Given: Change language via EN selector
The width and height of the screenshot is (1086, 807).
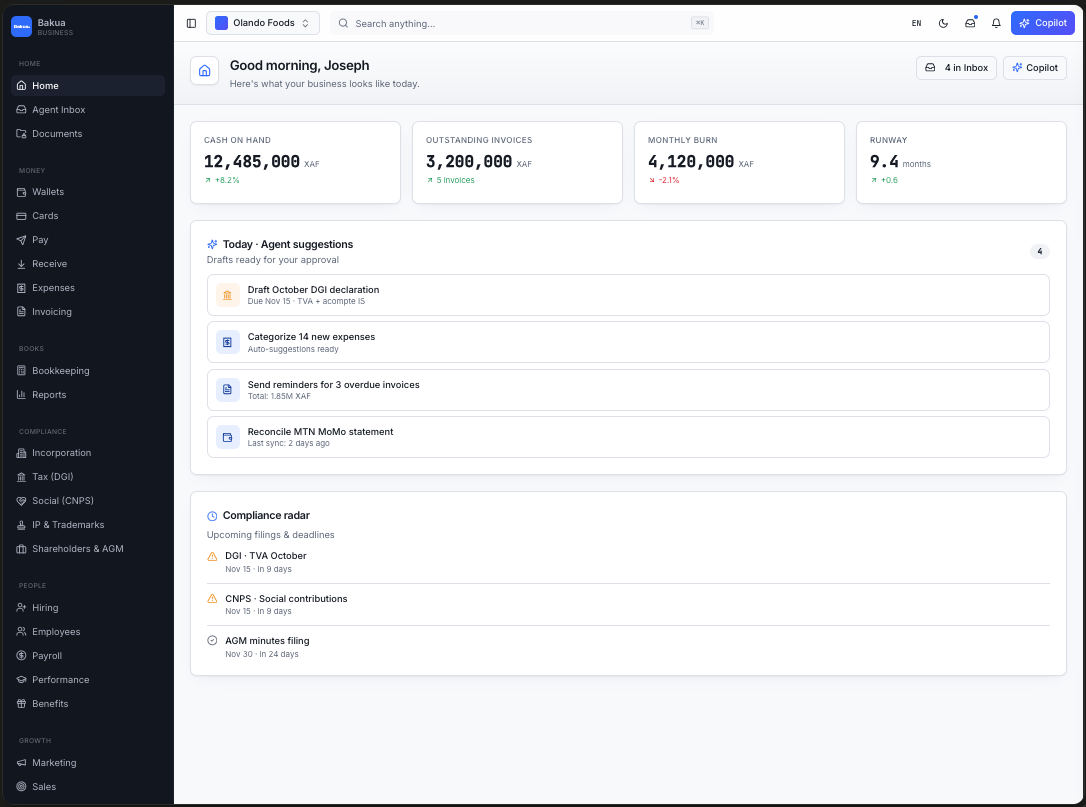Looking at the screenshot, I should (916, 24).
